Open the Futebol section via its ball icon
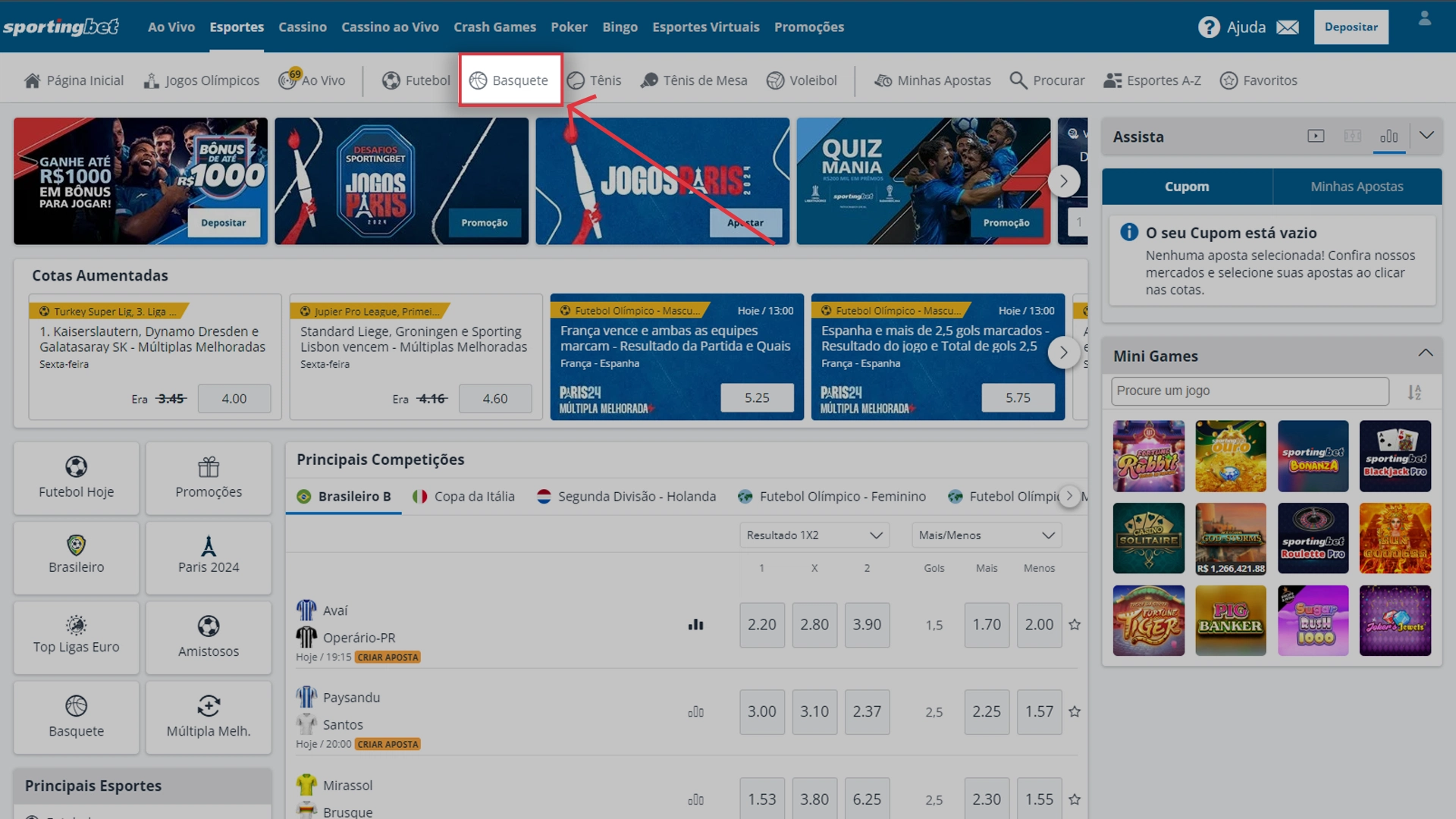The width and height of the screenshot is (1456, 819). pos(391,80)
